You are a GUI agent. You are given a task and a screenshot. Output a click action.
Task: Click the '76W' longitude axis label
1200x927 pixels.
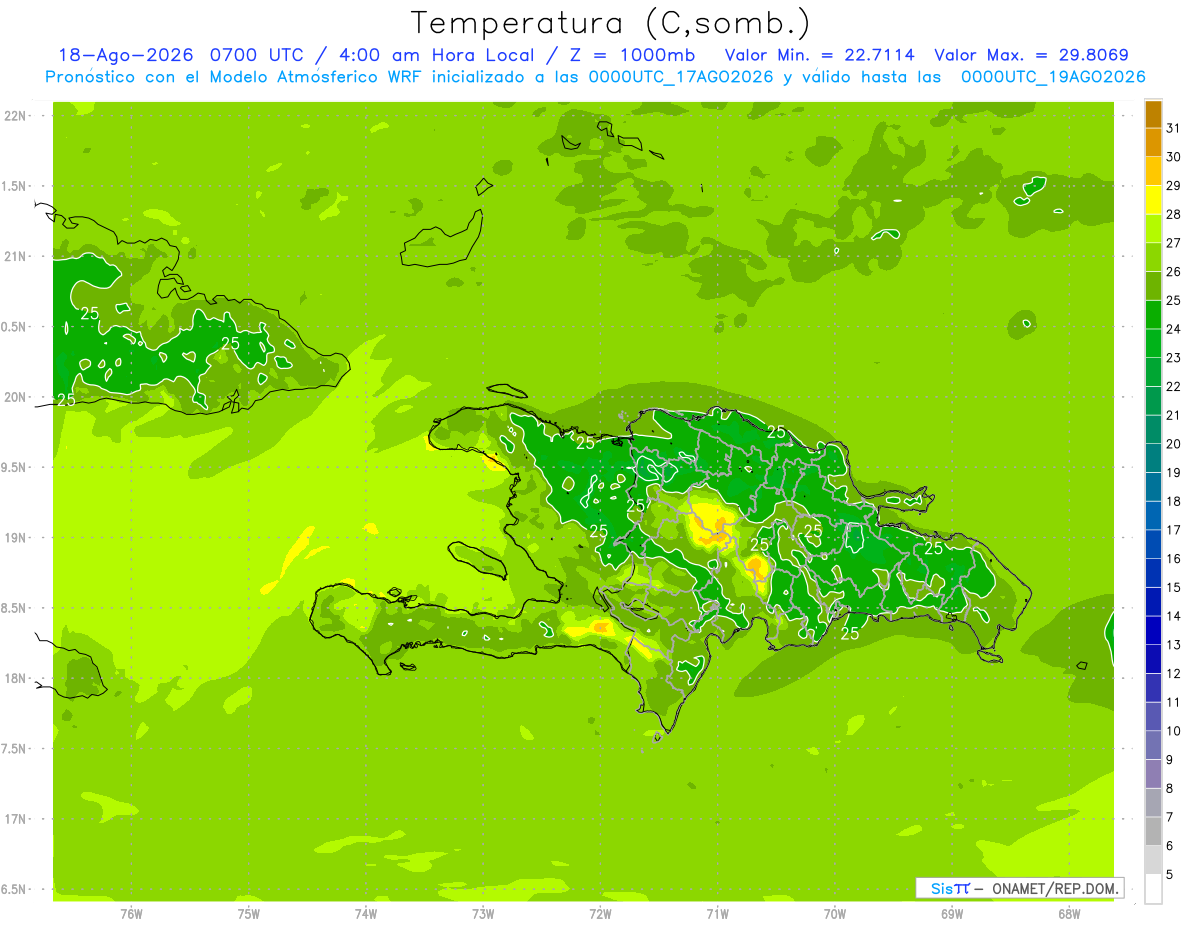point(131,914)
